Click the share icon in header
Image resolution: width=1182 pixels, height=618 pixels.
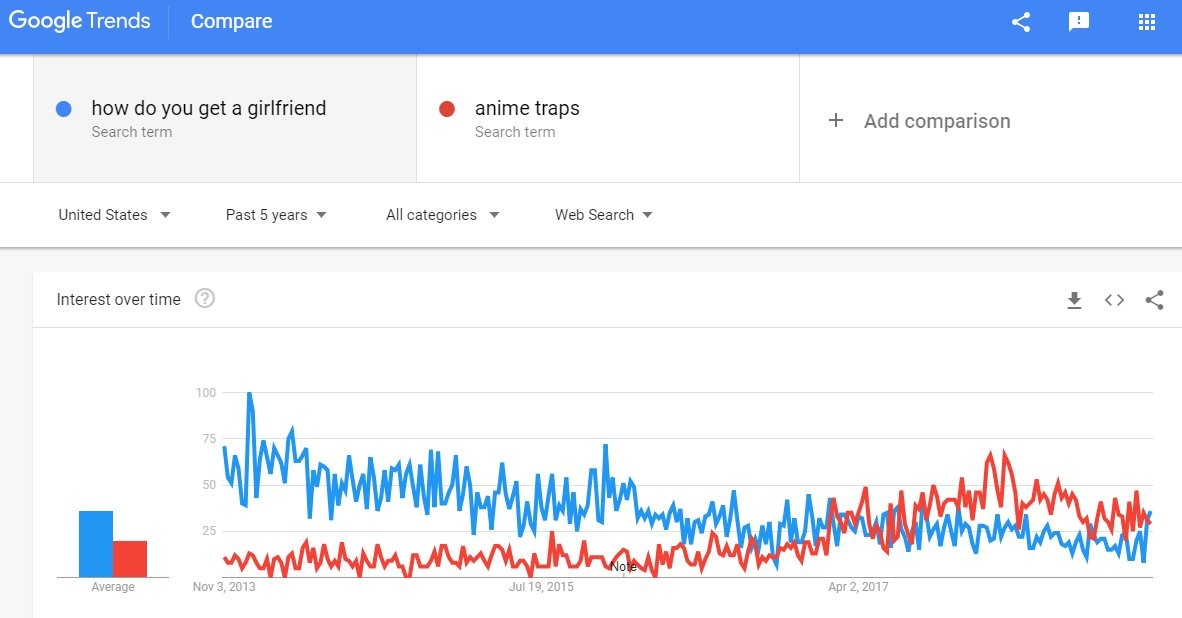click(1021, 22)
